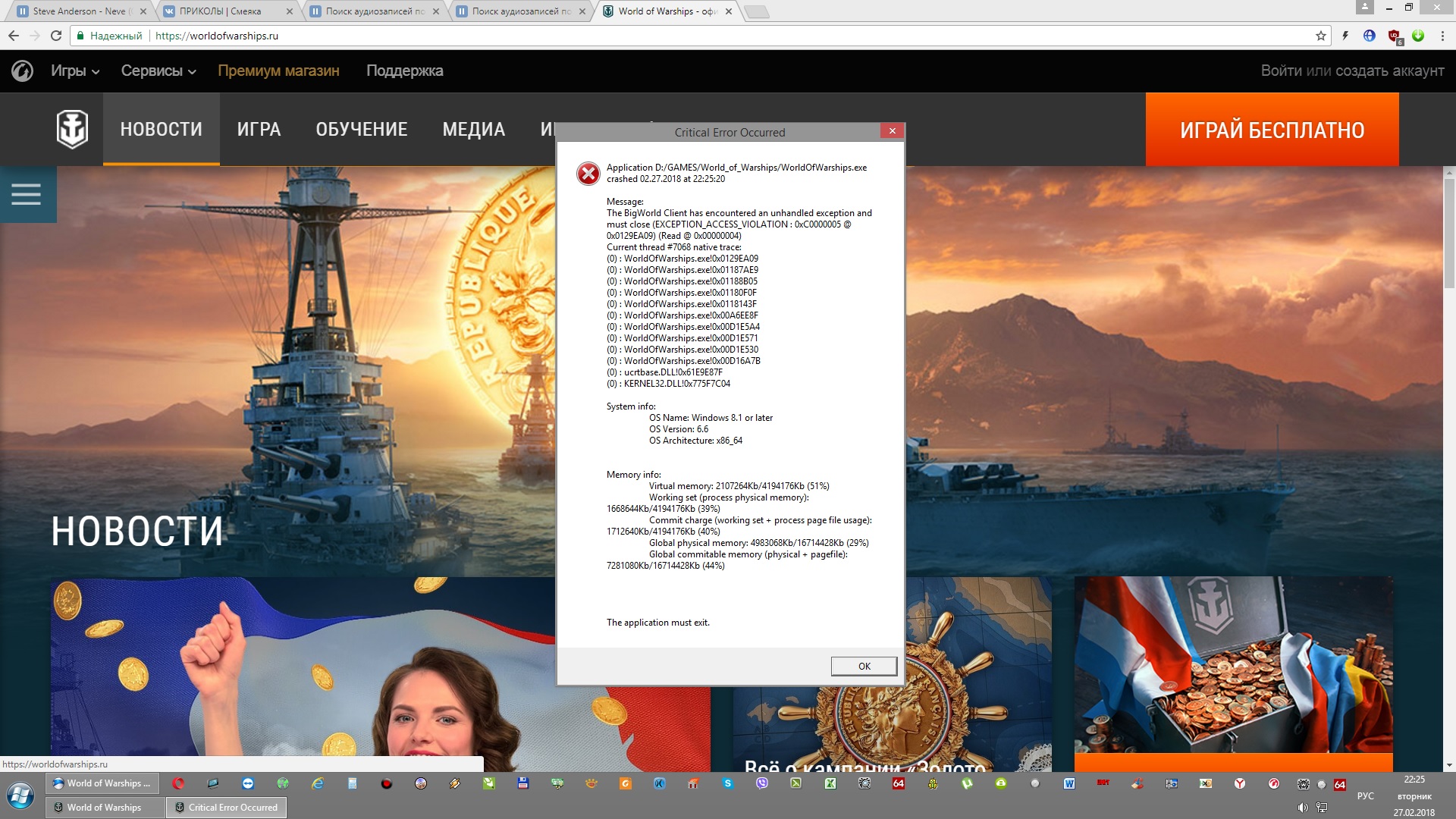Select the МЕДИА menu item
Viewport: 1456px width, 819px height.
(474, 129)
